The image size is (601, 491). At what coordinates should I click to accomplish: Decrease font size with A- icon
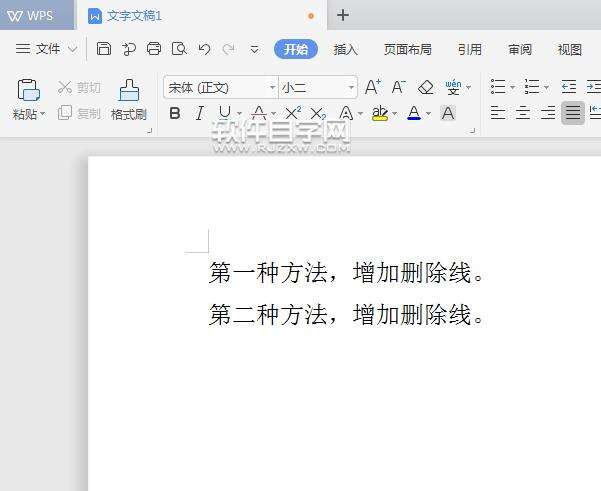point(399,87)
